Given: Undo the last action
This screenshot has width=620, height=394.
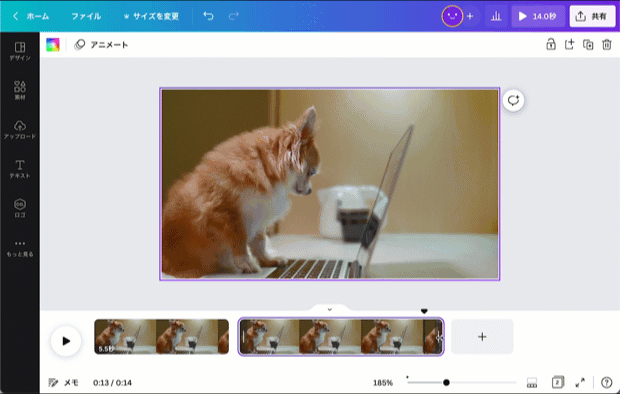Looking at the screenshot, I should click(x=208, y=16).
